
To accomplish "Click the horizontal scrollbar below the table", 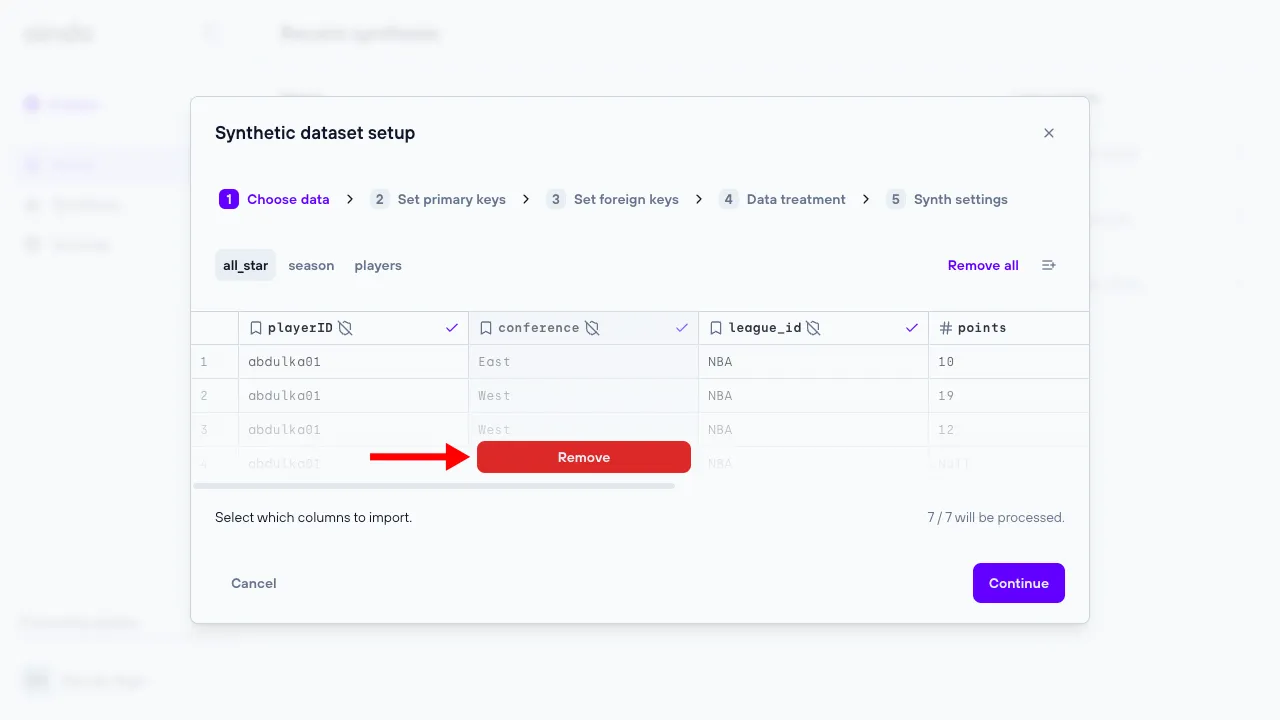I will (x=434, y=486).
